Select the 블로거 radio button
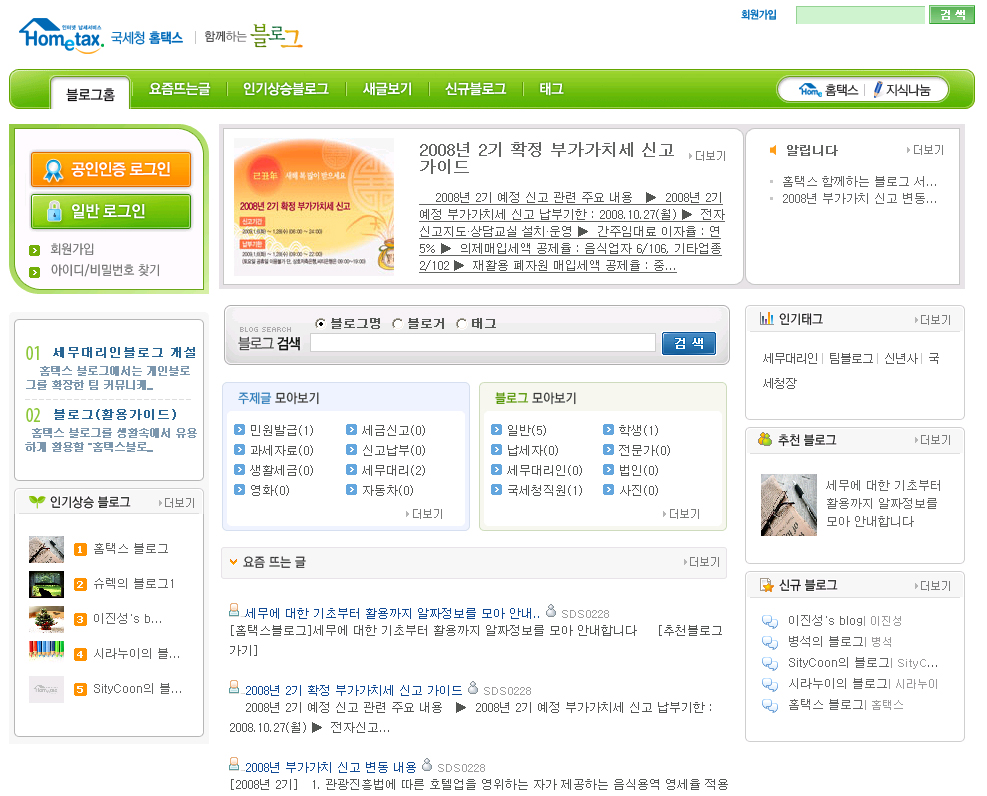This screenshot has height=796, width=987. click(x=397, y=323)
